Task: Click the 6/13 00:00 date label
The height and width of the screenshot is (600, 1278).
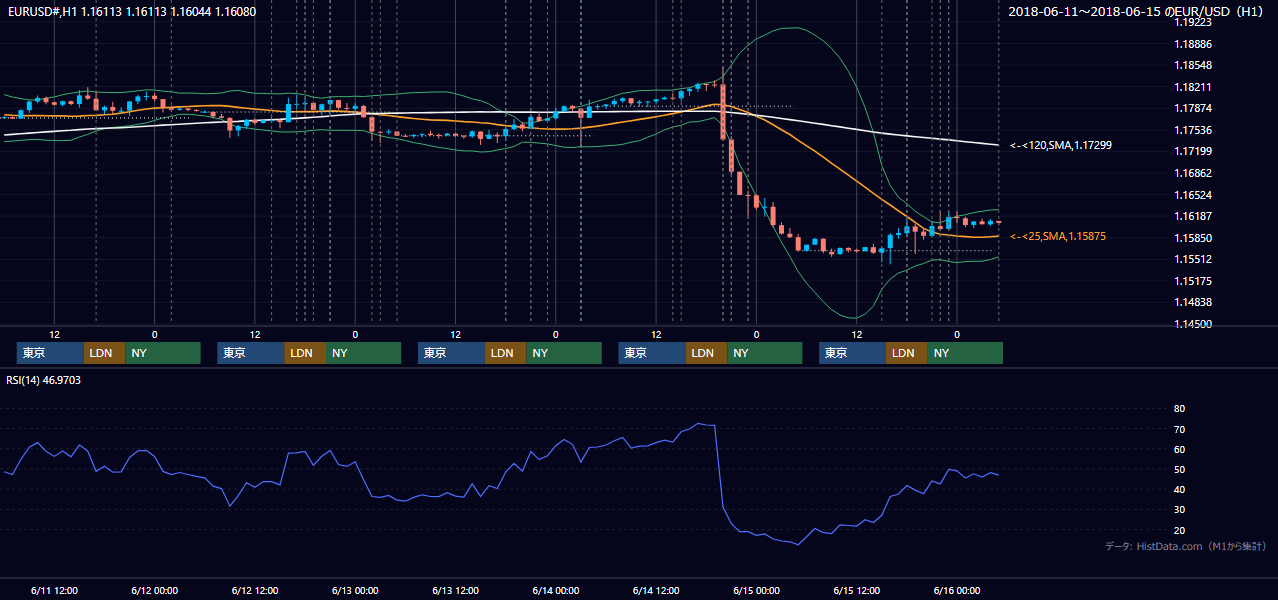Action: coord(355,591)
